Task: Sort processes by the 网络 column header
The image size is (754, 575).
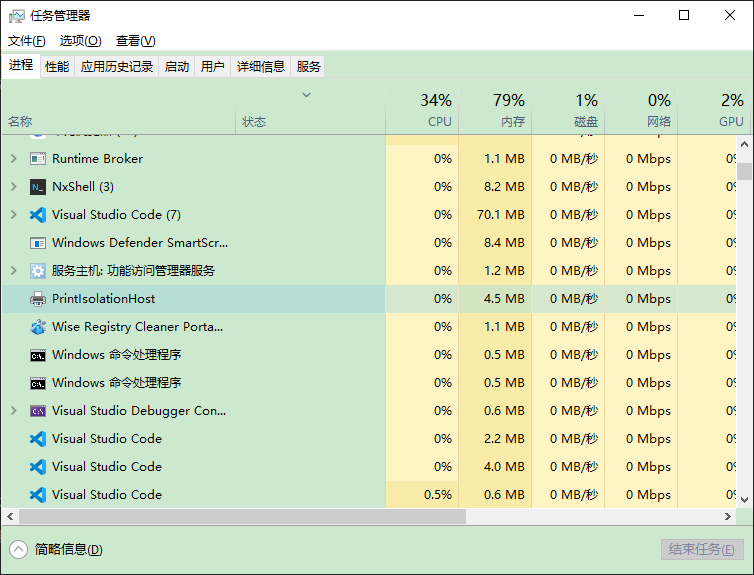Action: click(x=641, y=112)
